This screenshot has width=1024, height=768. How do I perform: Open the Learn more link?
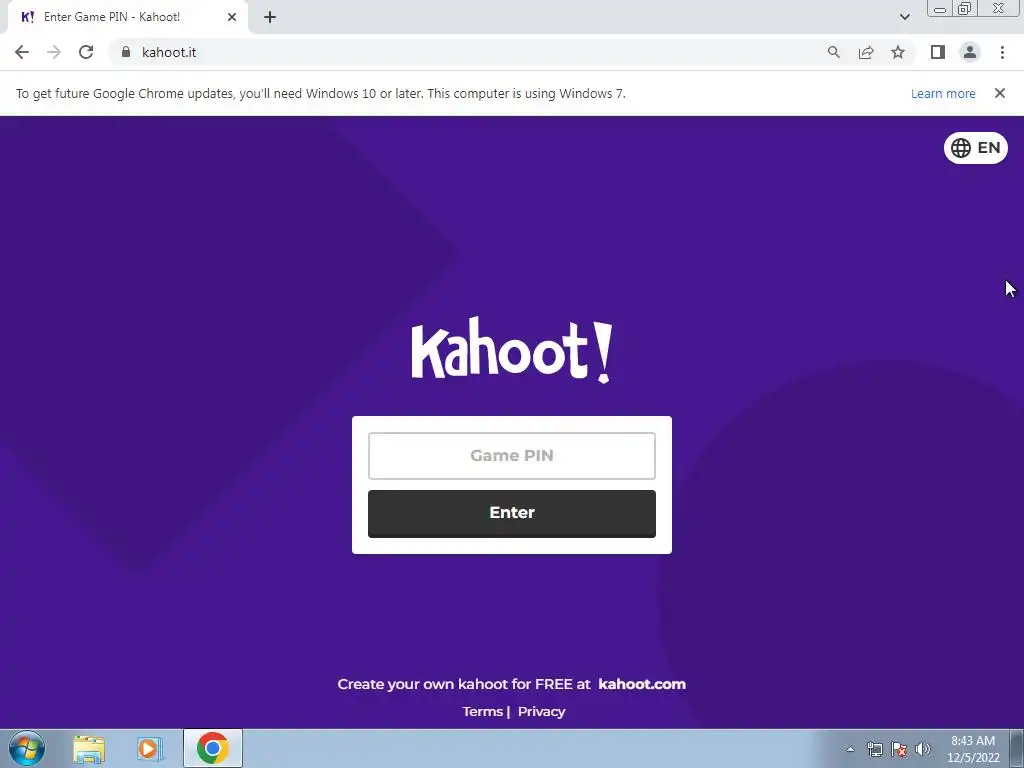pos(943,93)
